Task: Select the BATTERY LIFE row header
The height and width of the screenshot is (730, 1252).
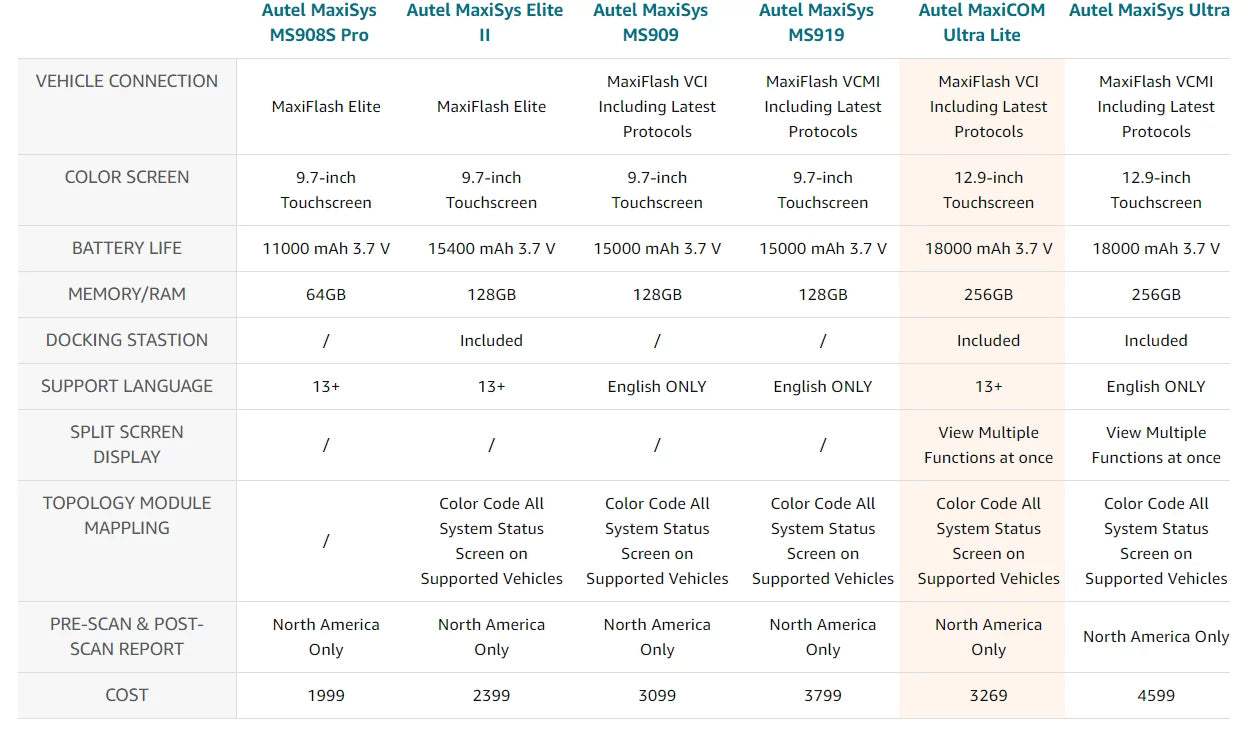Action: click(x=127, y=248)
